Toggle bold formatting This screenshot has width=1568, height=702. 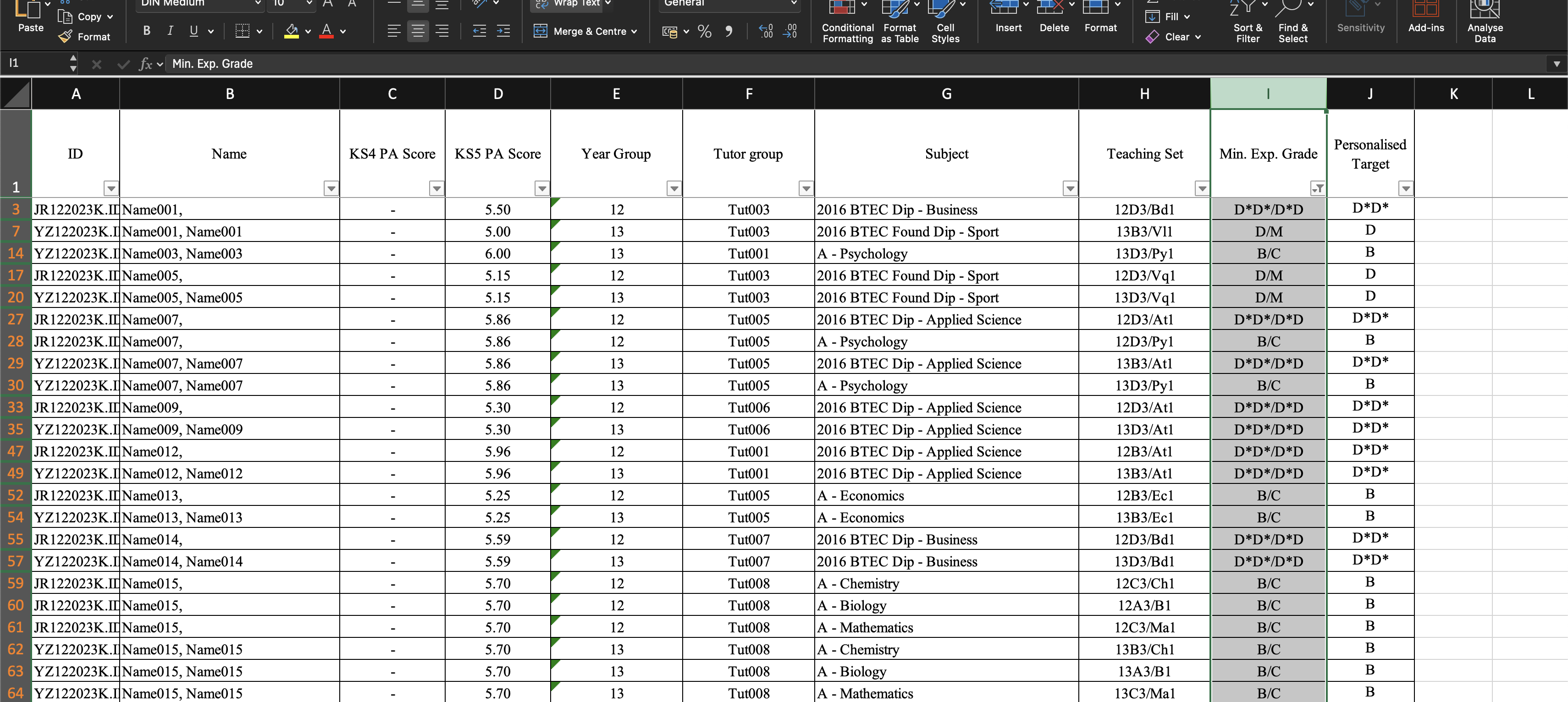click(146, 30)
